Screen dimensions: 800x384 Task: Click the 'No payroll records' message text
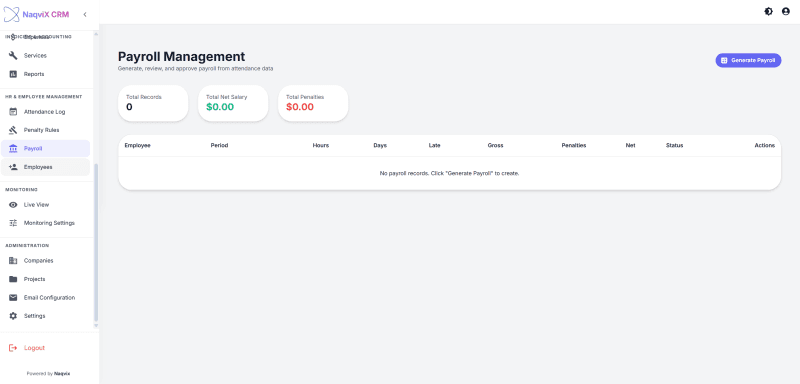(x=449, y=173)
